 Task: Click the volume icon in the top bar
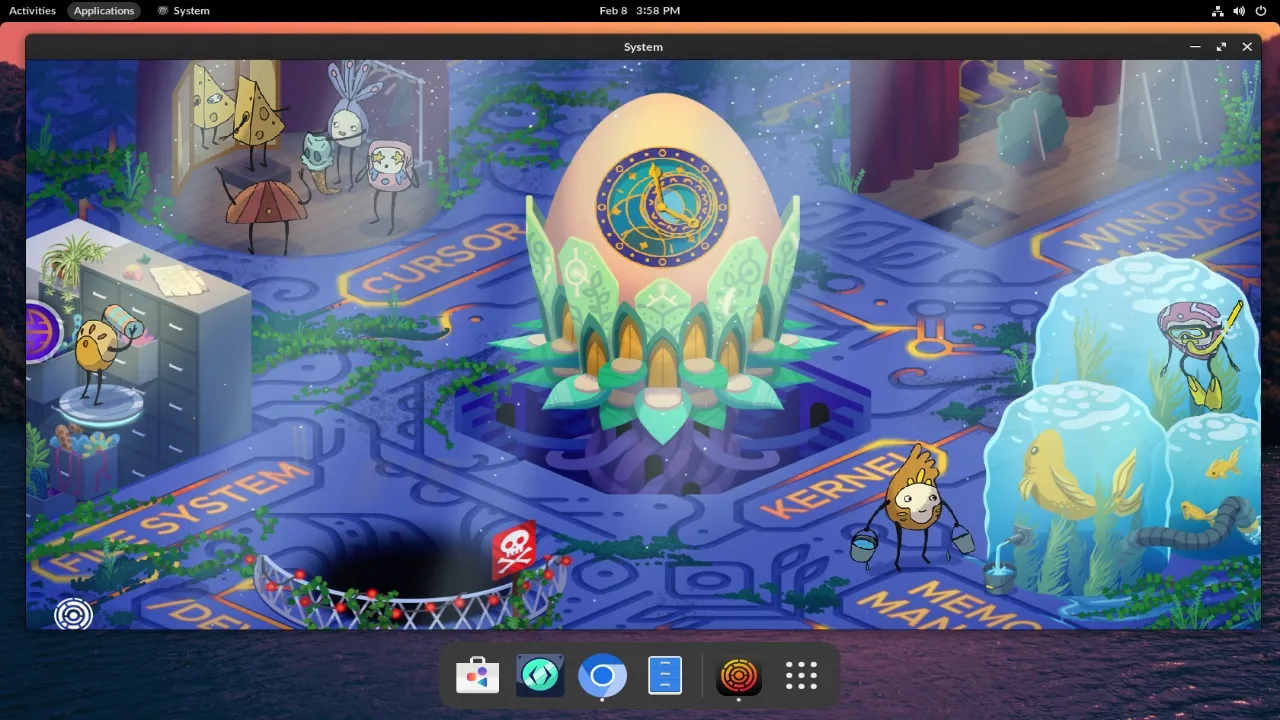coord(1238,11)
